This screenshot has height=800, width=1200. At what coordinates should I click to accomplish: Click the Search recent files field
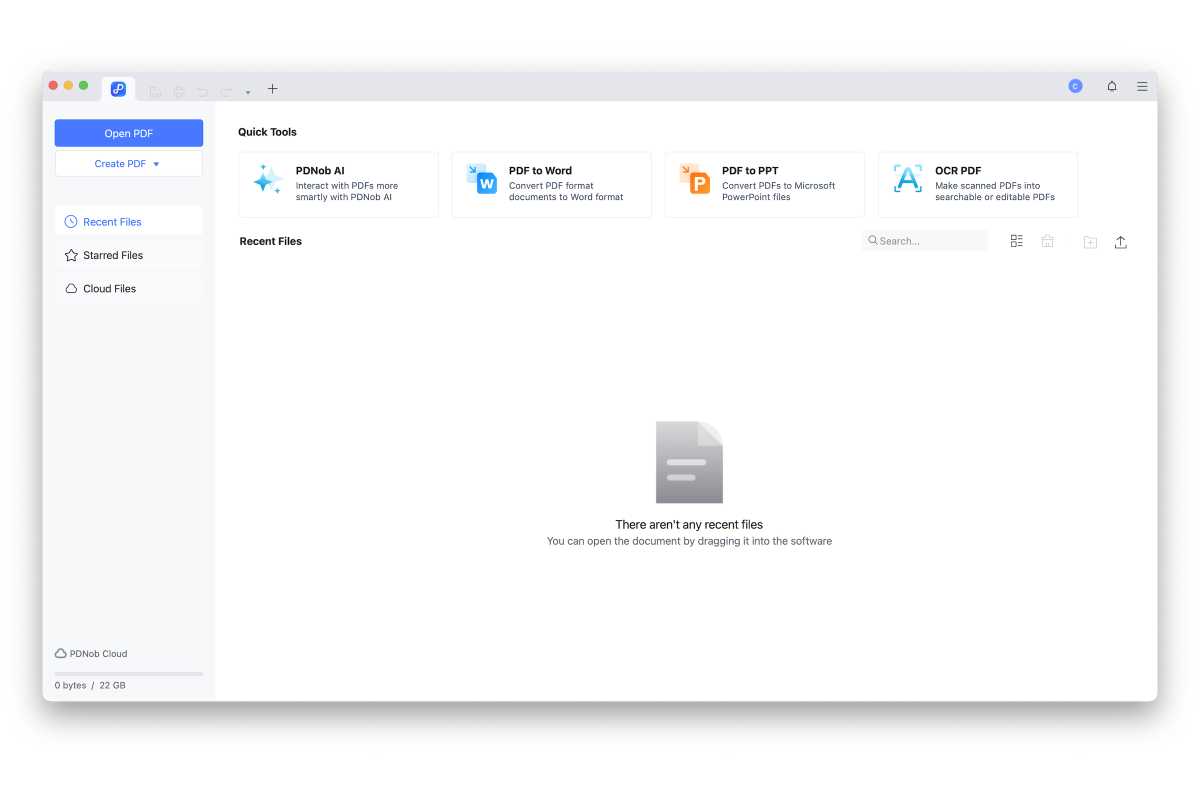(x=924, y=240)
